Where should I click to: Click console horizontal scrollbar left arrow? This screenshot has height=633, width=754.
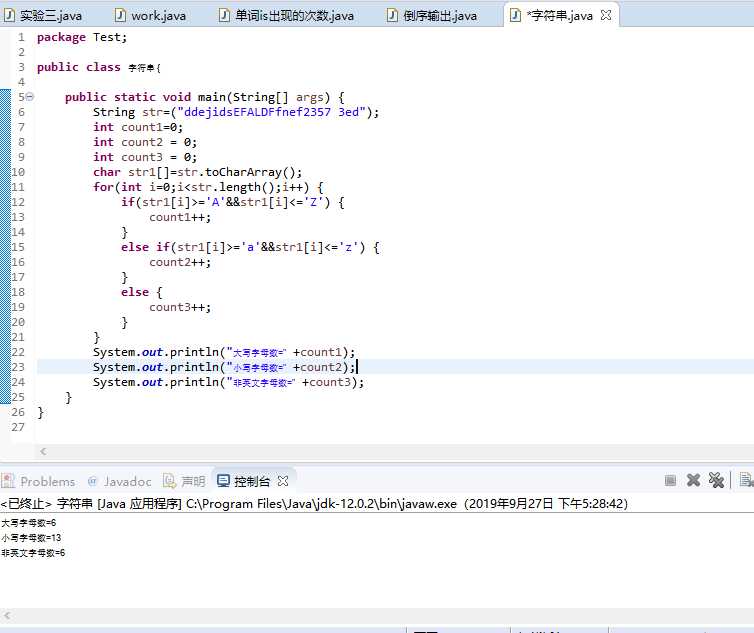point(7,615)
